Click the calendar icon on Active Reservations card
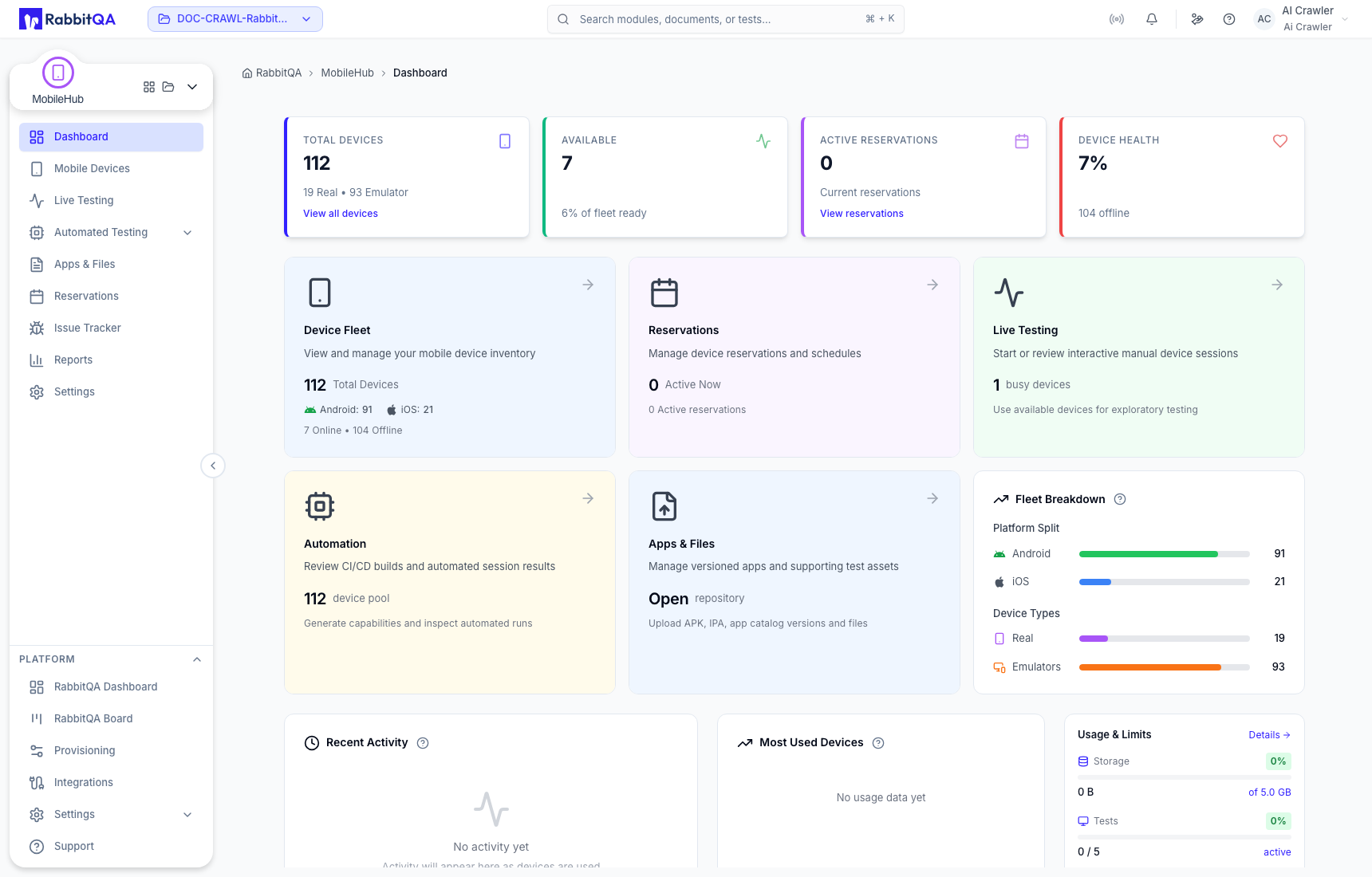1372x877 pixels. (x=1022, y=141)
